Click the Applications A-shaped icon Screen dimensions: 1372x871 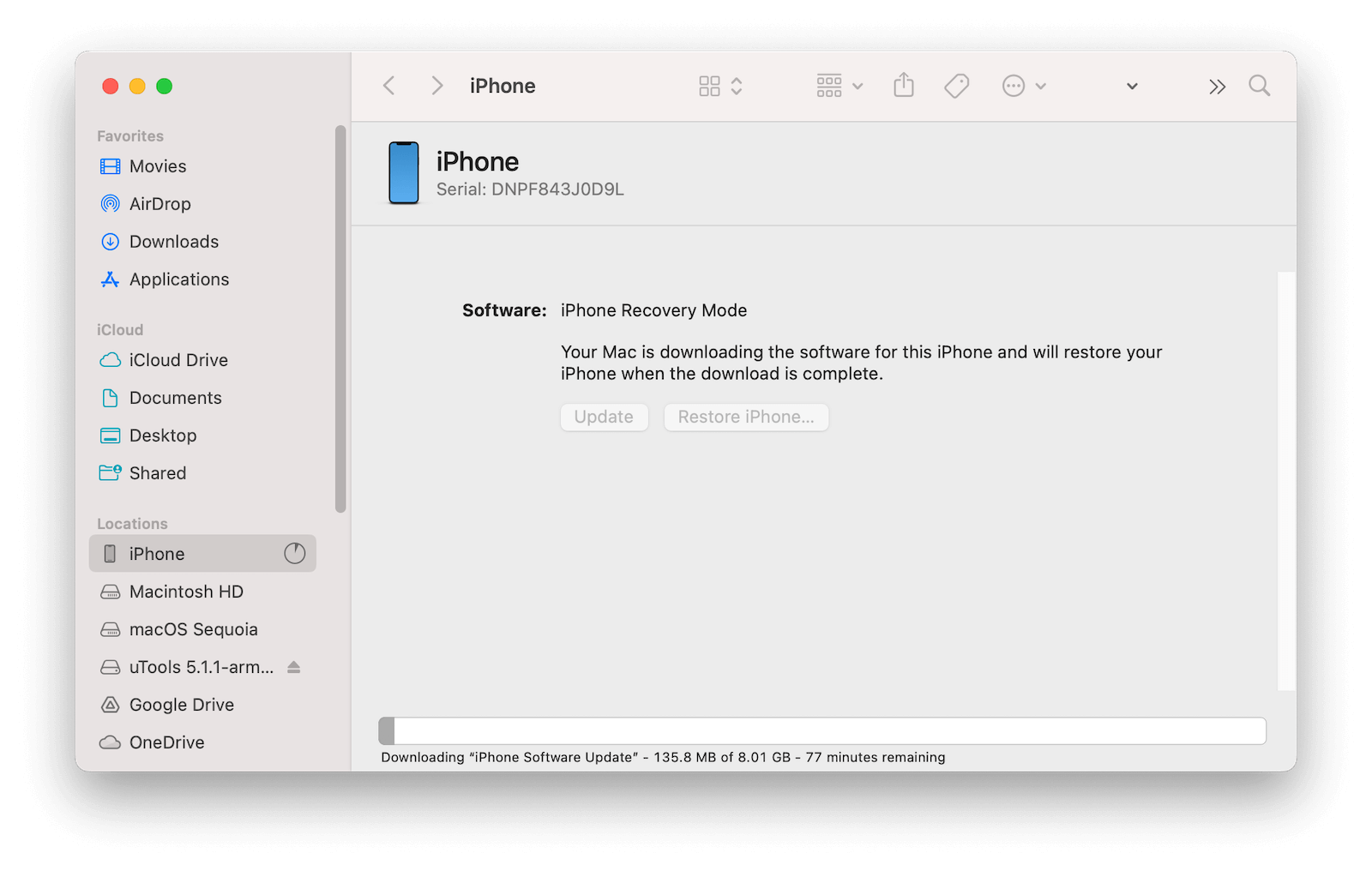point(111,279)
